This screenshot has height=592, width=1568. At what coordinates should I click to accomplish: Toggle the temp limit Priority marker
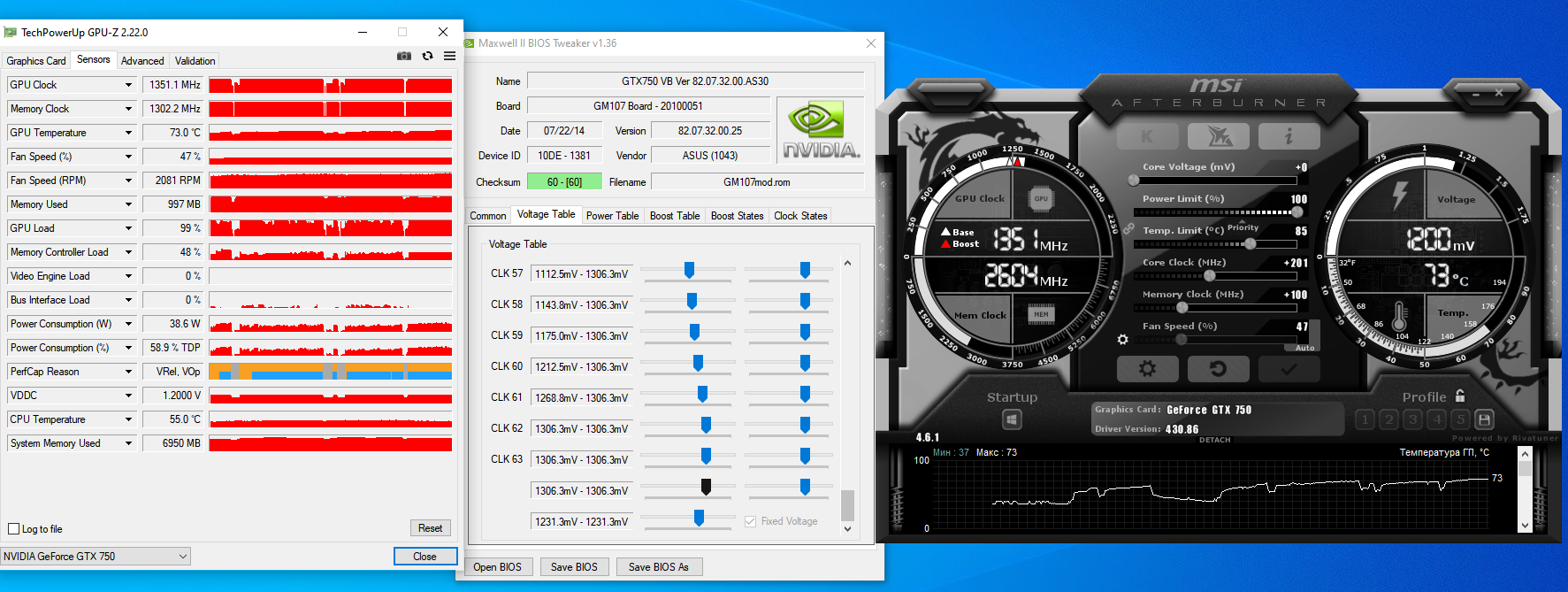tap(1243, 227)
